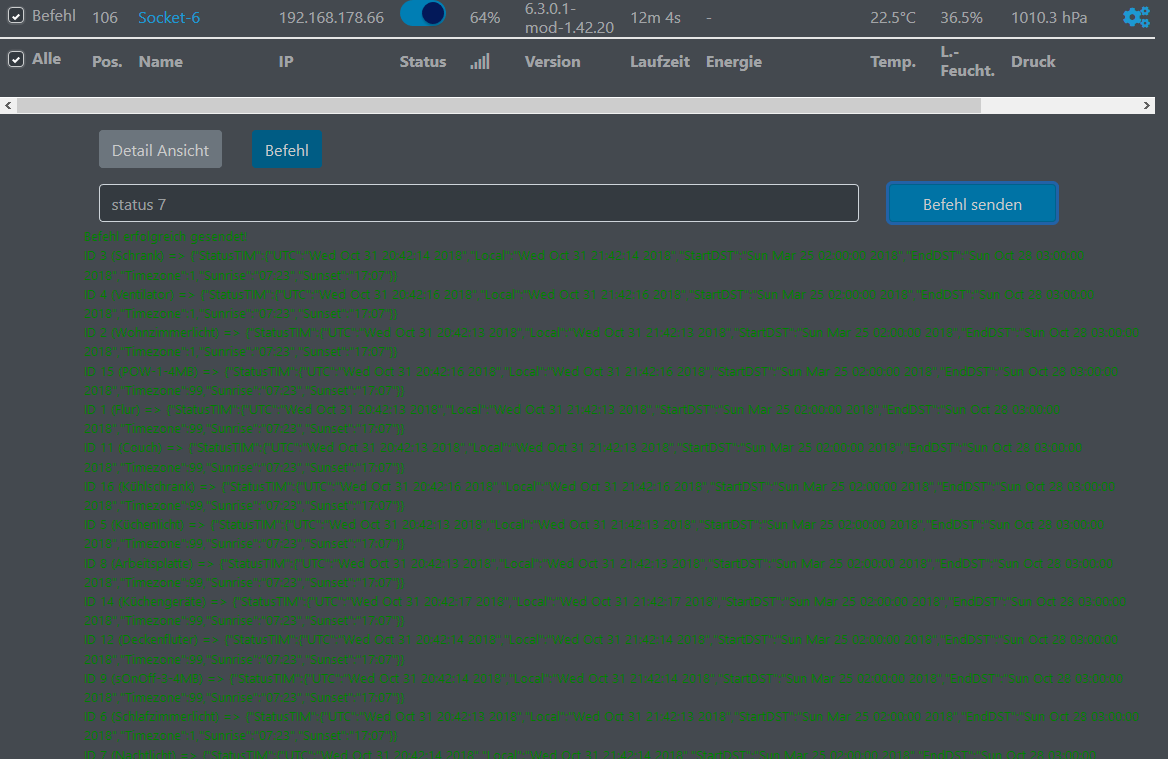Click the ID 2 (Wohnzimmerlicht) response line

(611, 342)
